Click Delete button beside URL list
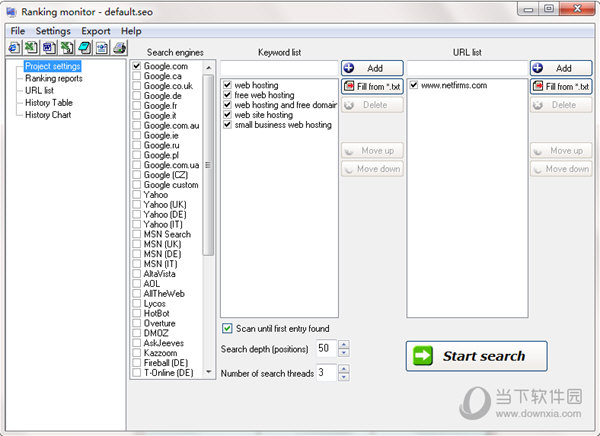This screenshot has width=600, height=436. click(x=561, y=105)
